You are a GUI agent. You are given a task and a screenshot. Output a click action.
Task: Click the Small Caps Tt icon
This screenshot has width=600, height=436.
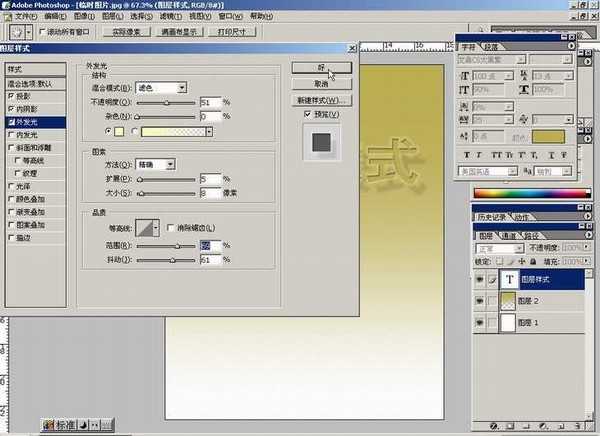point(509,155)
